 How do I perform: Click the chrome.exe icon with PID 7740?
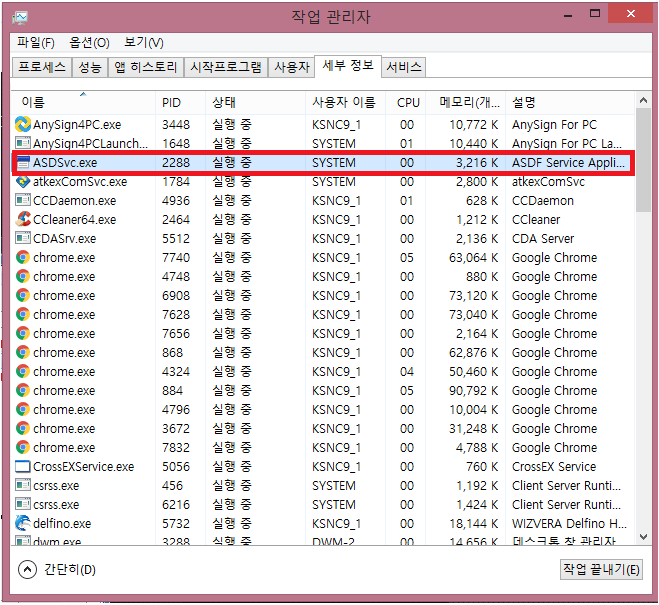[23, 258]
